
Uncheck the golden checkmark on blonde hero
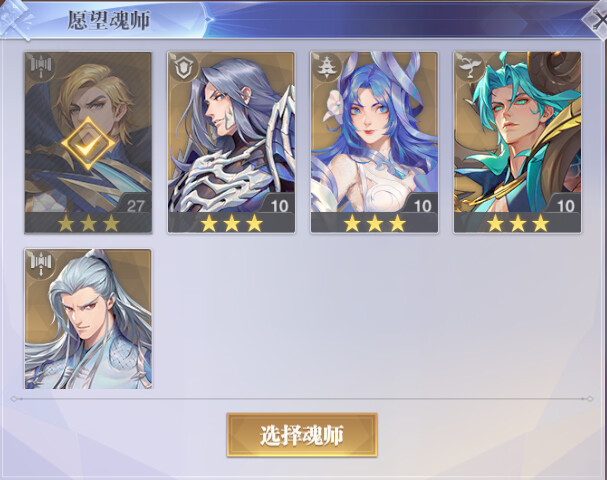coord(88,143)
